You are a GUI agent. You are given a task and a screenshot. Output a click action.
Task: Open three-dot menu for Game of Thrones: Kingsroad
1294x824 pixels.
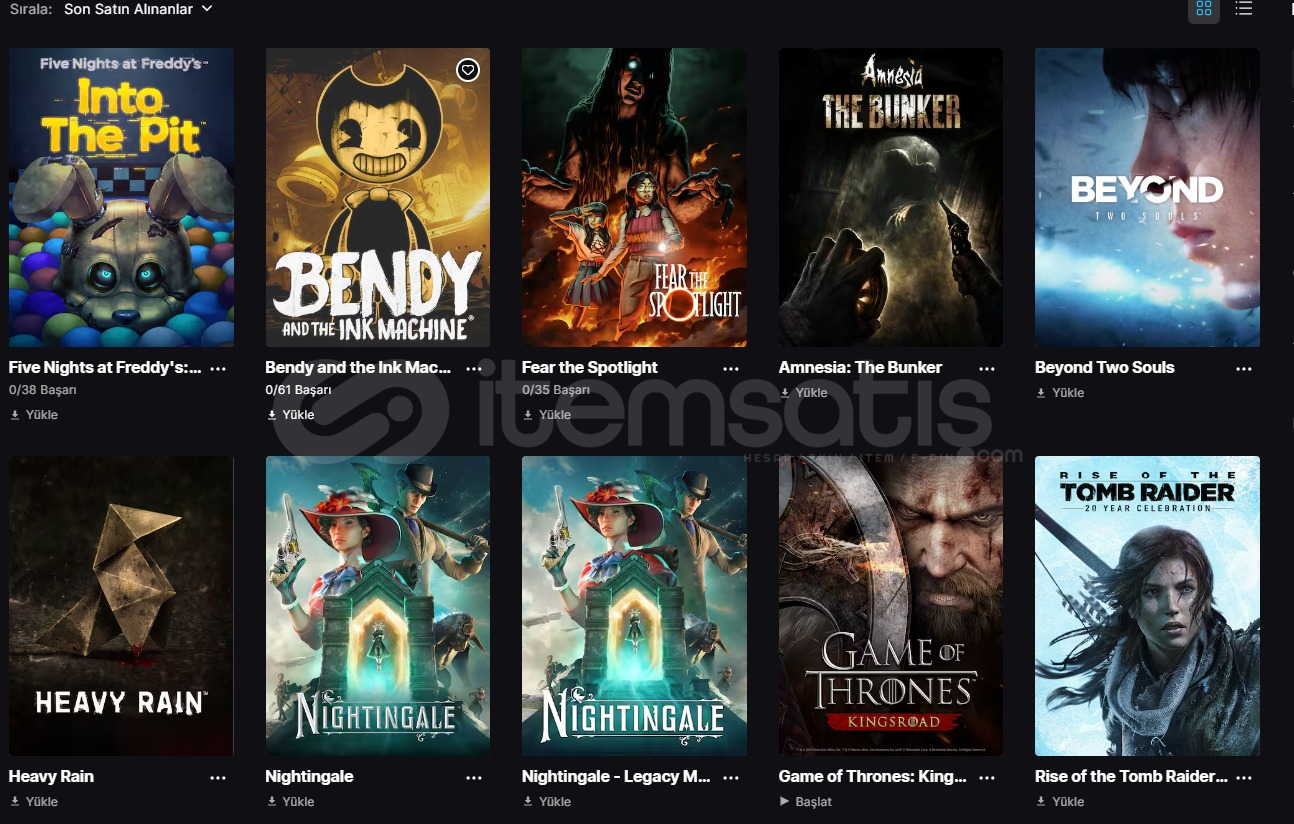click(987, 777)
